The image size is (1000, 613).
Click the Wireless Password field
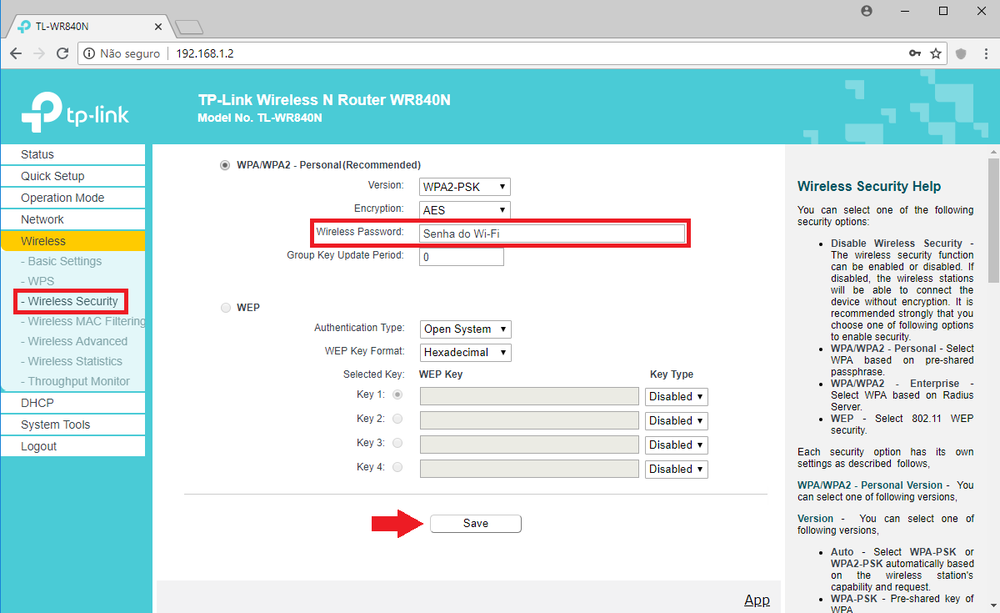point(552,233)
